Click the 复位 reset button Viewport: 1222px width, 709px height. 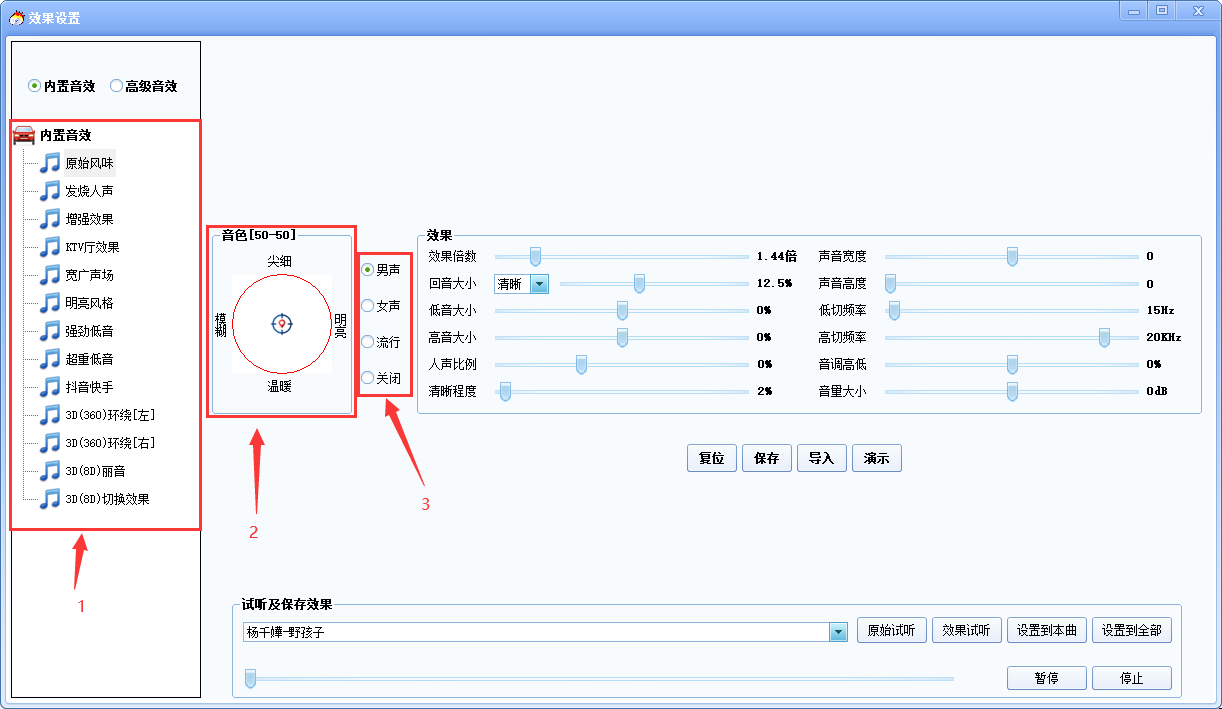tap(711, 458)
